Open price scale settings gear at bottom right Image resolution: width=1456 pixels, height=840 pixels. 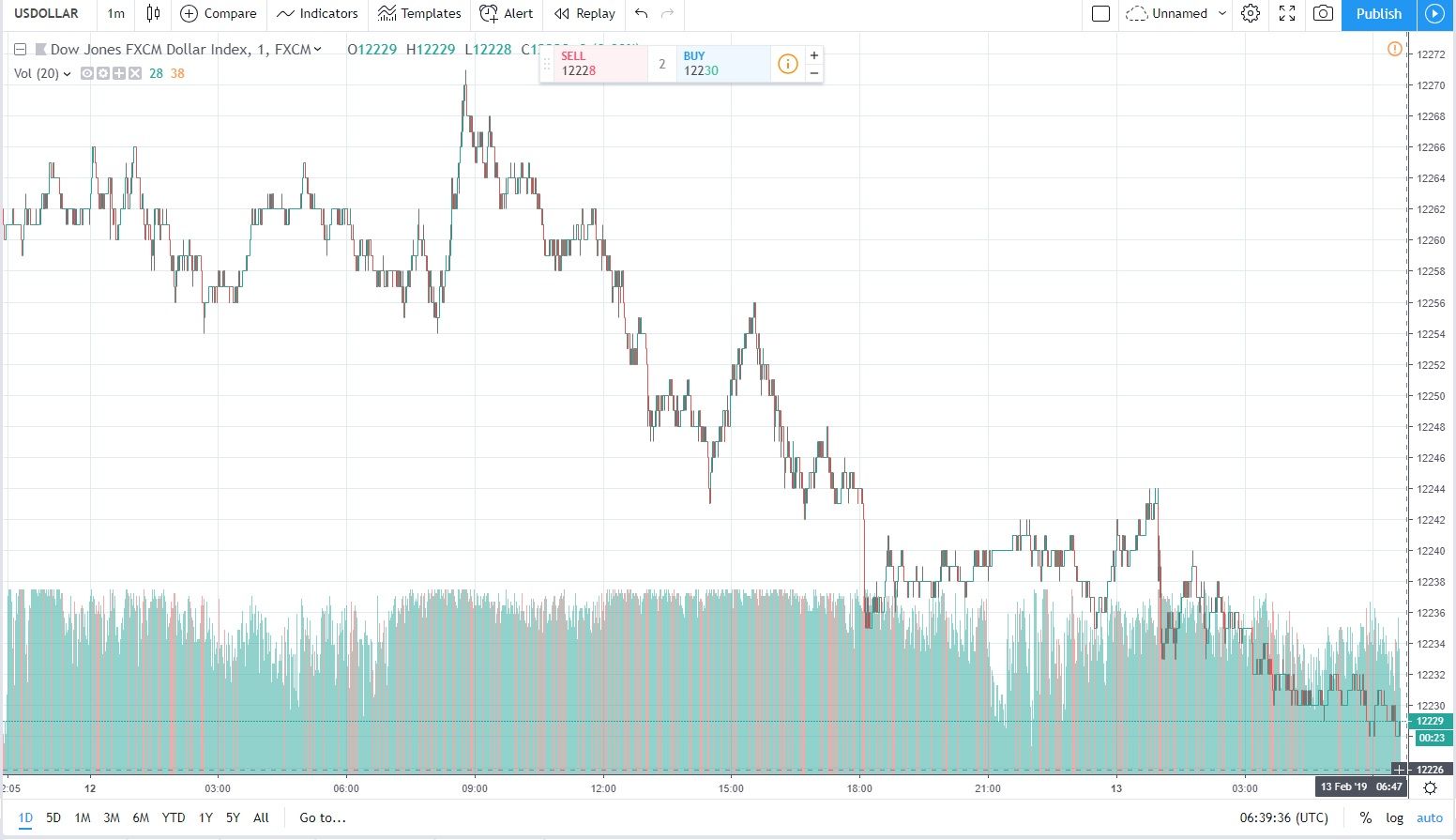tap(1430, 787)
